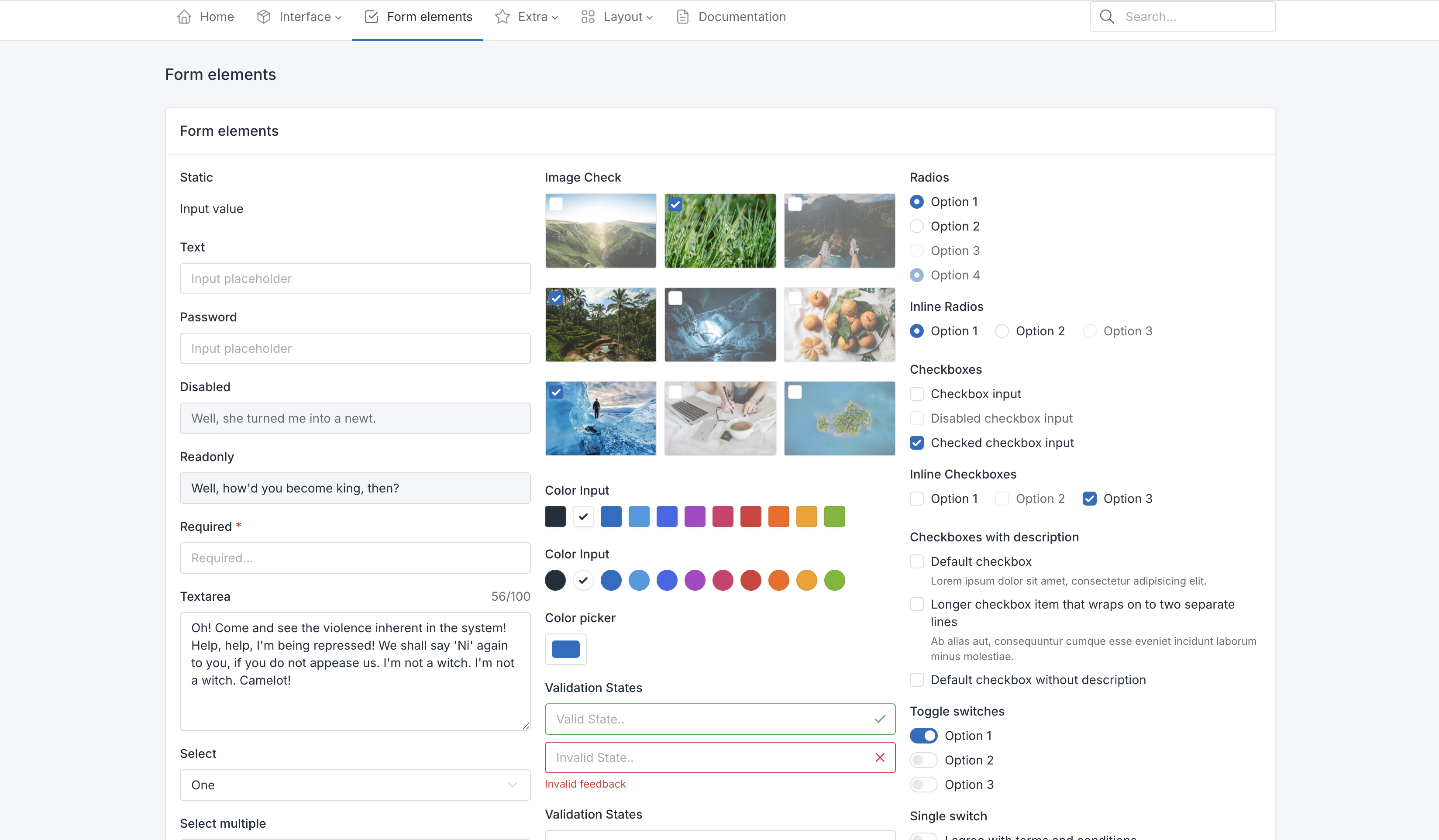The image size is (1439, 840).
Task: Expand the Extra menu chevron
Action: [x=555, y=18]
